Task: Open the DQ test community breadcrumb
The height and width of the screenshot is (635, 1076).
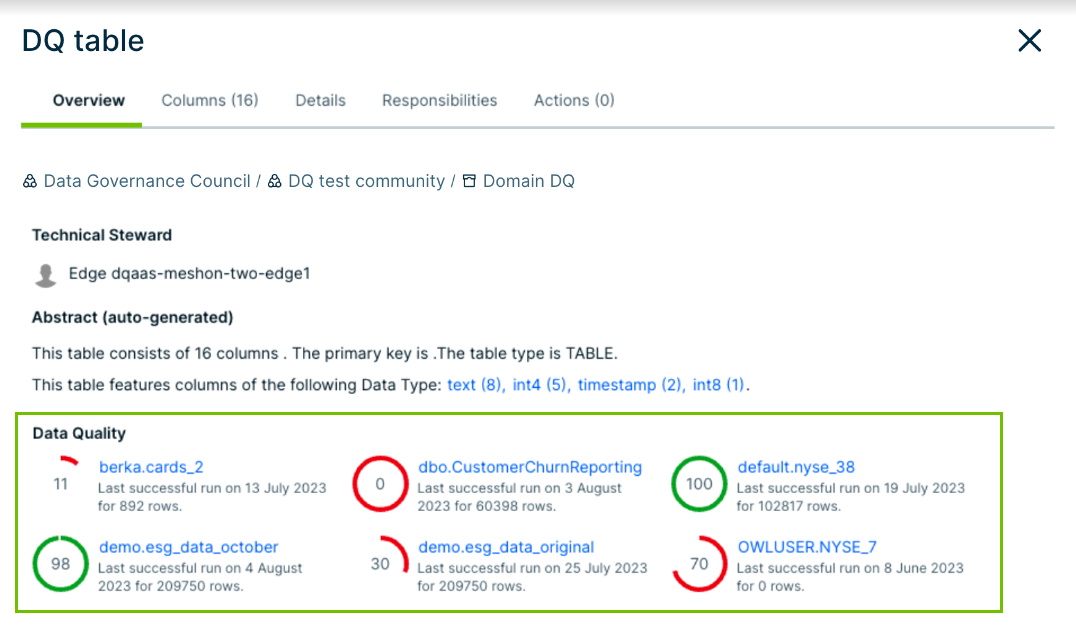Action: [366, 181]
